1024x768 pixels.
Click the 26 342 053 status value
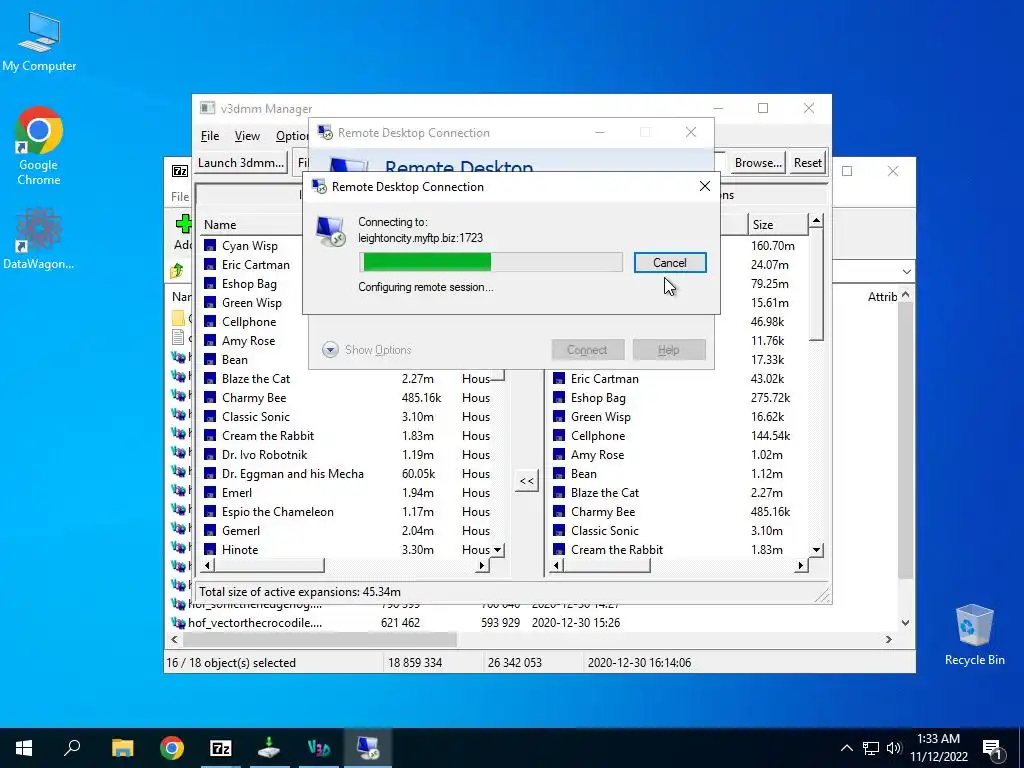pos(514,662)
